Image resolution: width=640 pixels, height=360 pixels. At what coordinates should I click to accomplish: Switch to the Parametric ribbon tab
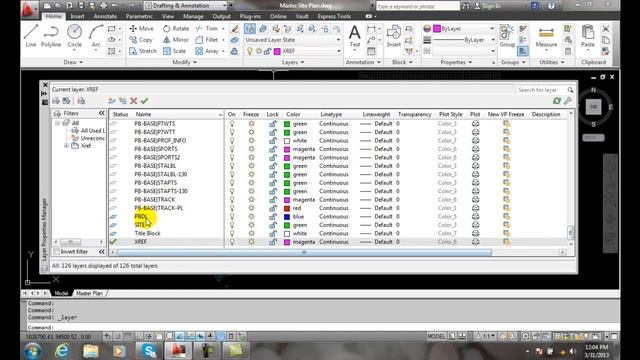coord(139,16)
